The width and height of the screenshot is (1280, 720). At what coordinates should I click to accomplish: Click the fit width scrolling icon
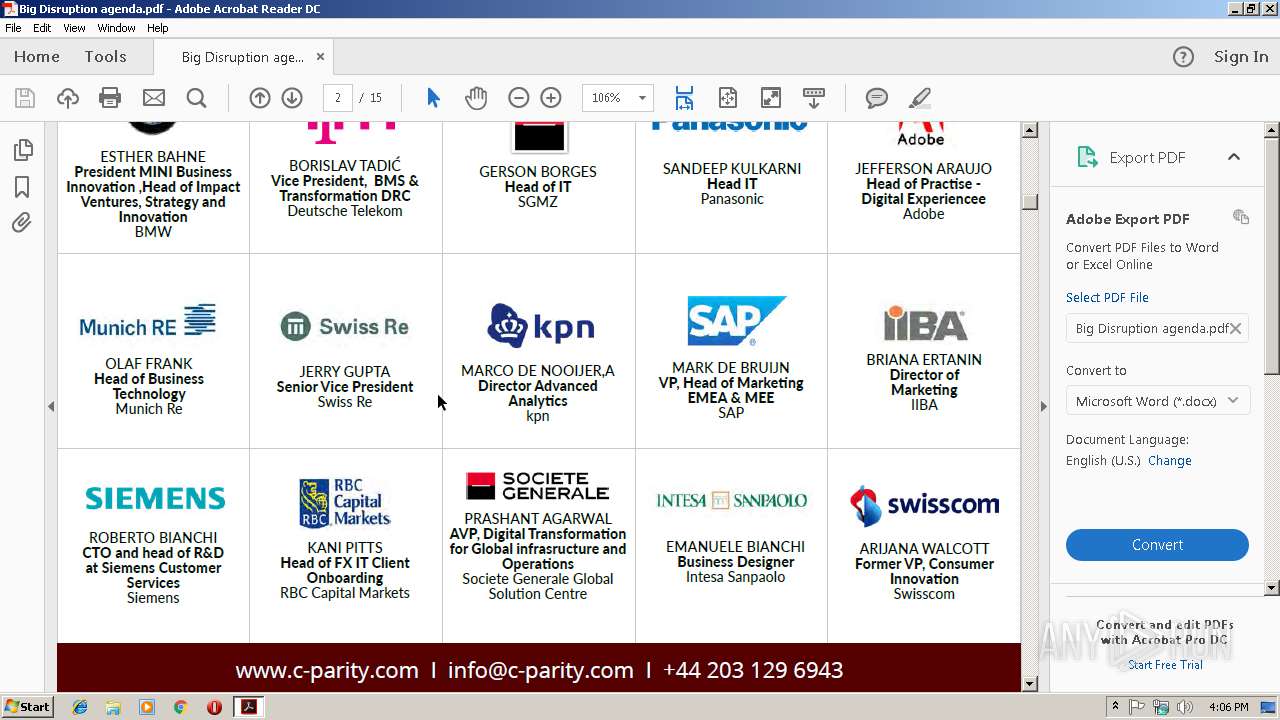pos(684,98)
